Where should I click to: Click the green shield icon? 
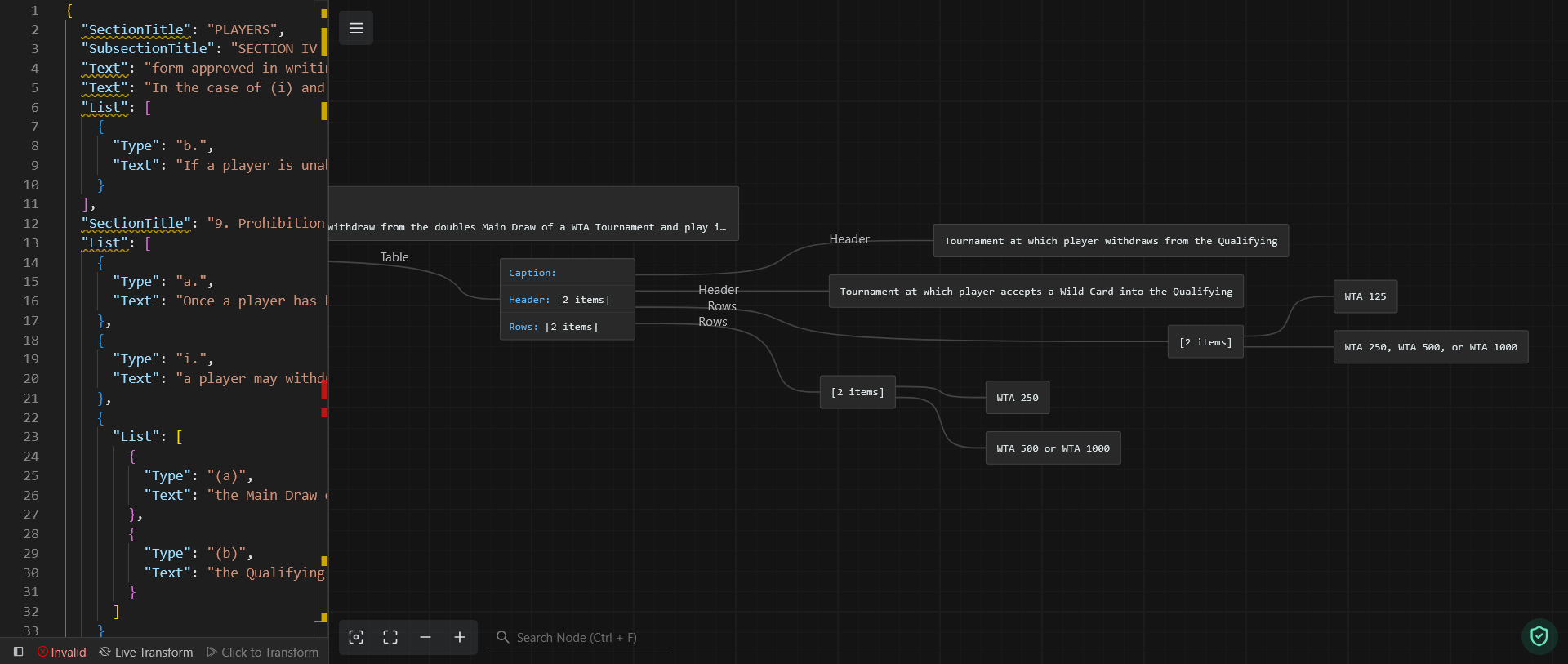[x=1539, y=636]
